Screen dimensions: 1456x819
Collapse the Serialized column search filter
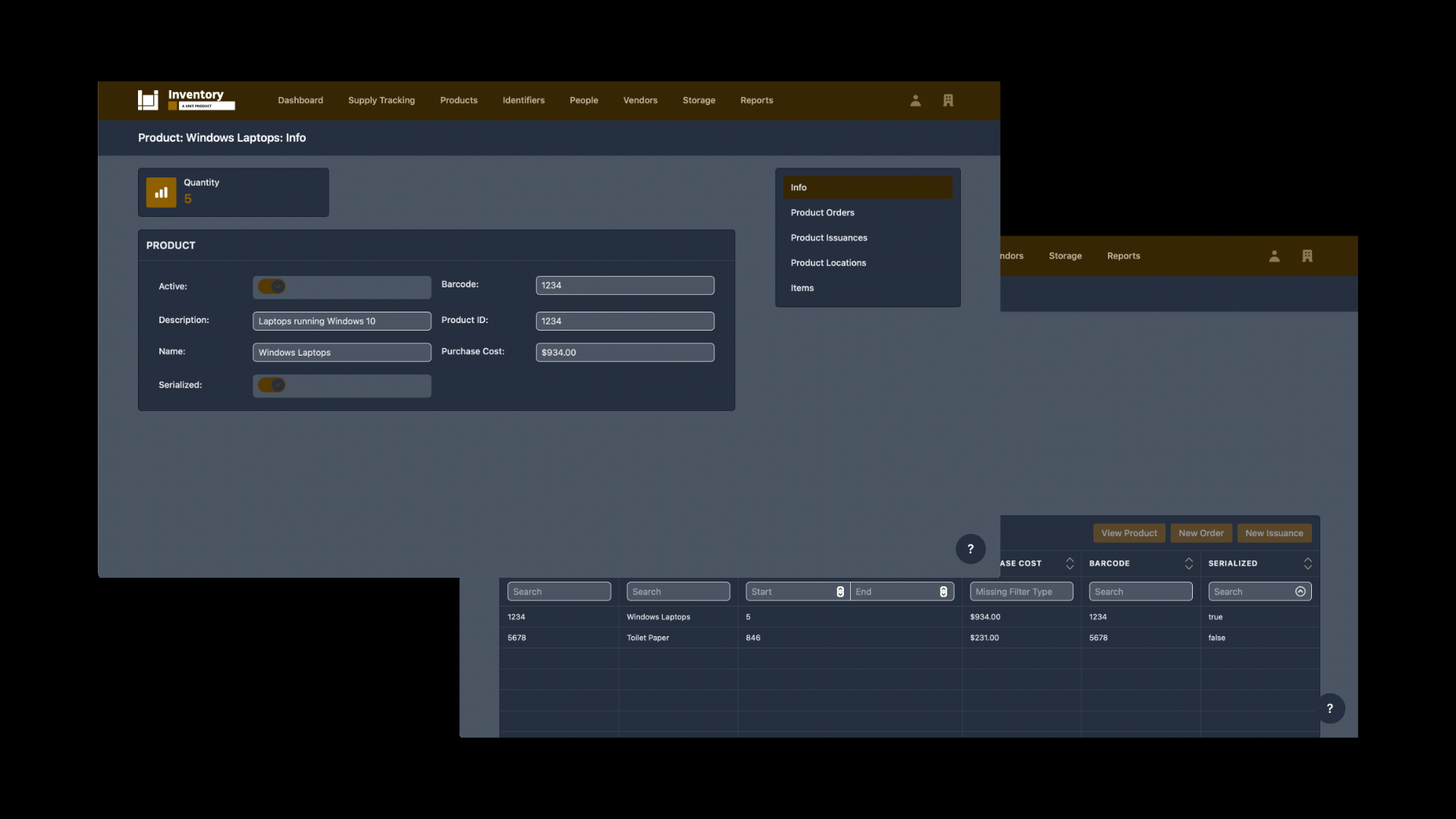coord(1300,591)
